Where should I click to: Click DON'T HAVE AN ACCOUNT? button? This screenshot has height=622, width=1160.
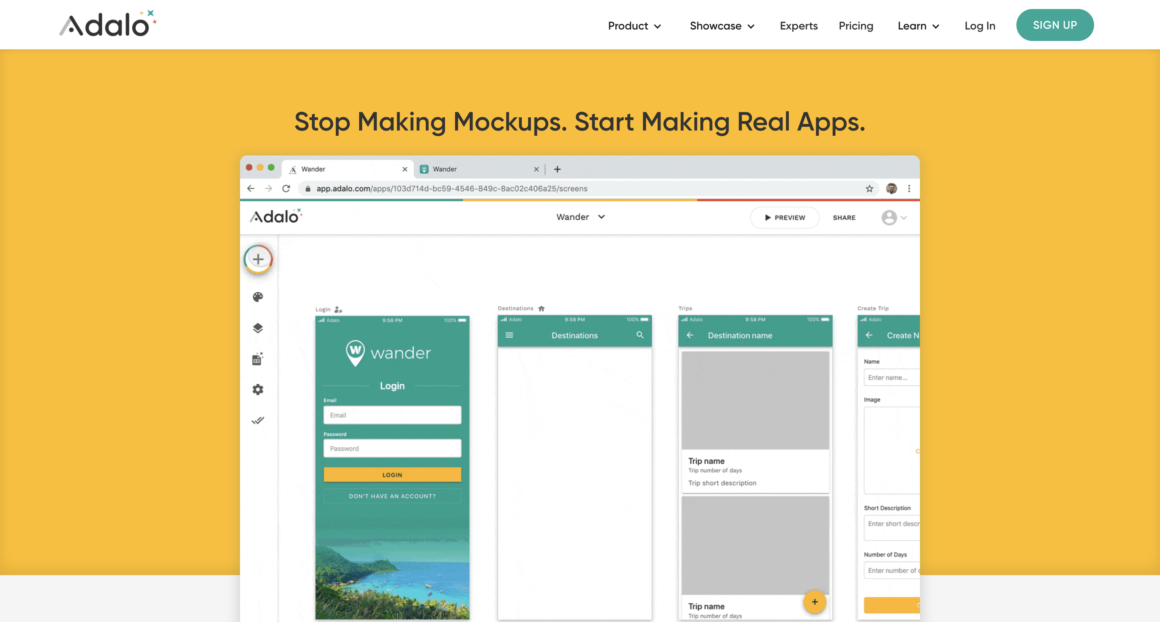pyautogui.click(x=392, y=496)
